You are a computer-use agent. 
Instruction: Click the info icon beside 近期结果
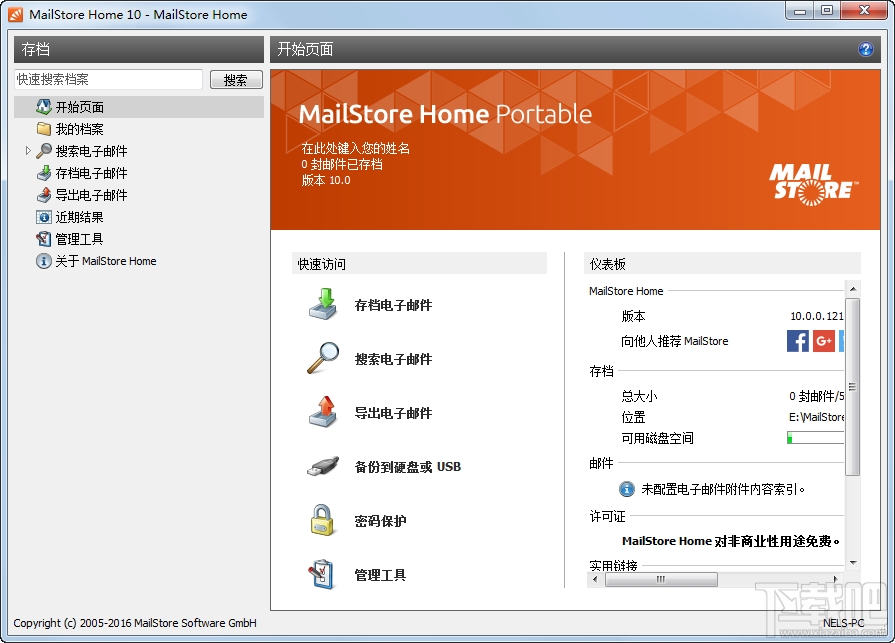43,217
